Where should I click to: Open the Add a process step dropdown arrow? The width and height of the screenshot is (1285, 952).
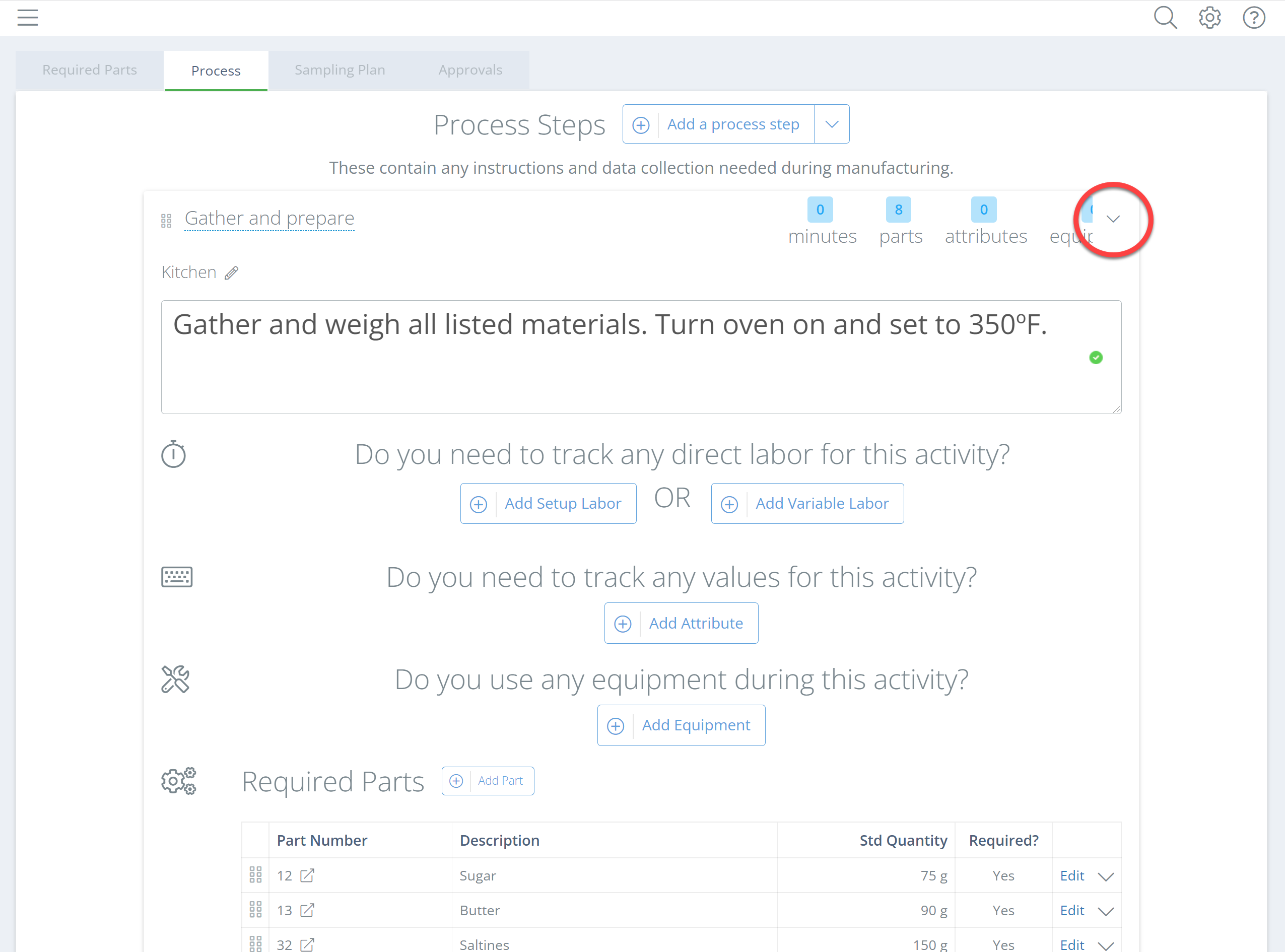(x=832, y=124)
